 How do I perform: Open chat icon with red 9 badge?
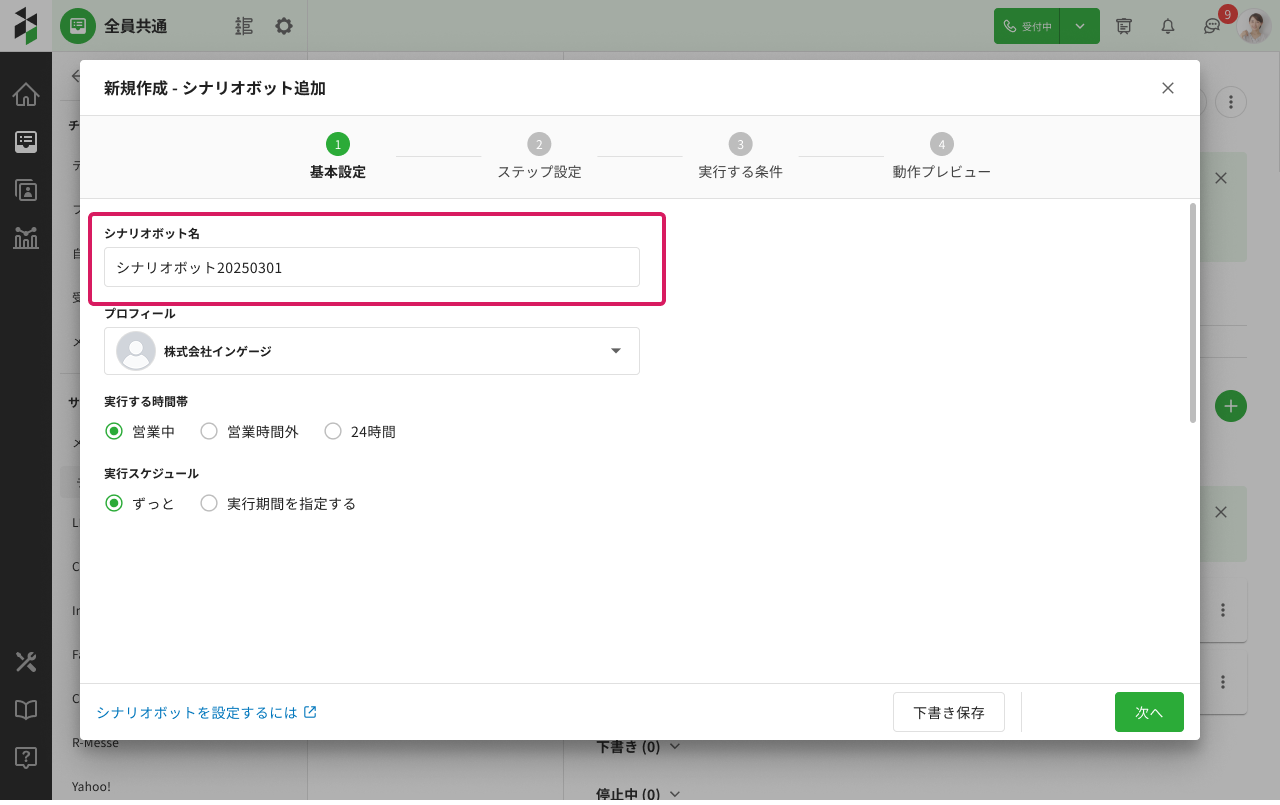(x=1212, y=27)
